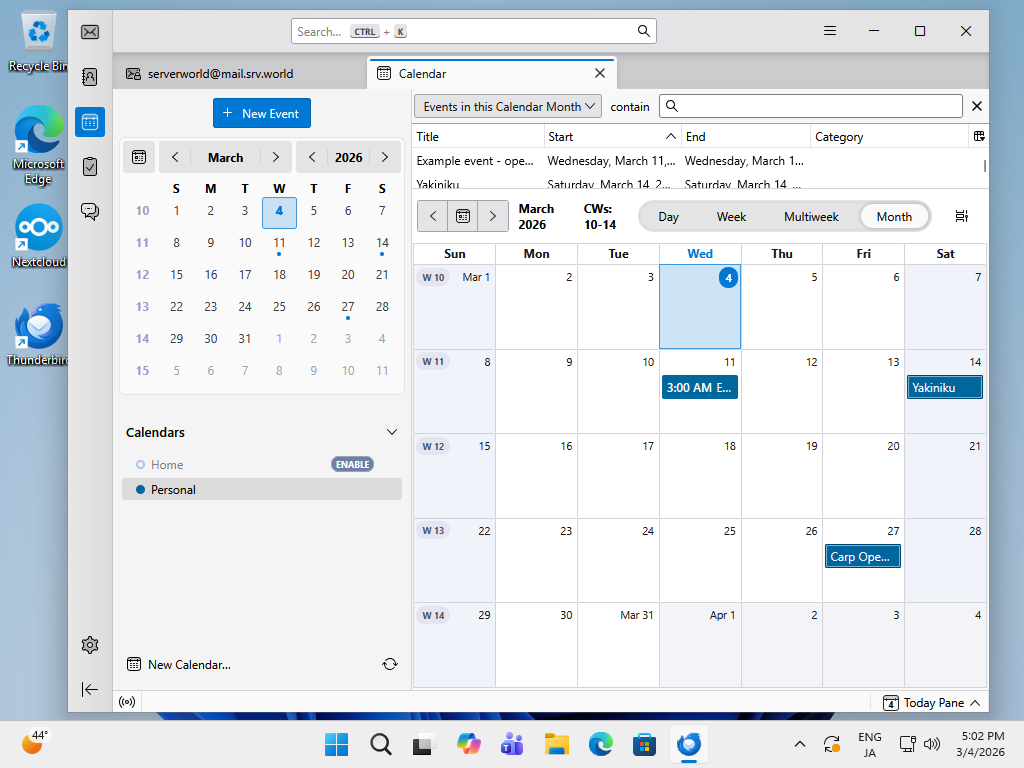1024x768 pixels.
Task: Click the event list vertical scrollbar
Action: pos(985,166)
